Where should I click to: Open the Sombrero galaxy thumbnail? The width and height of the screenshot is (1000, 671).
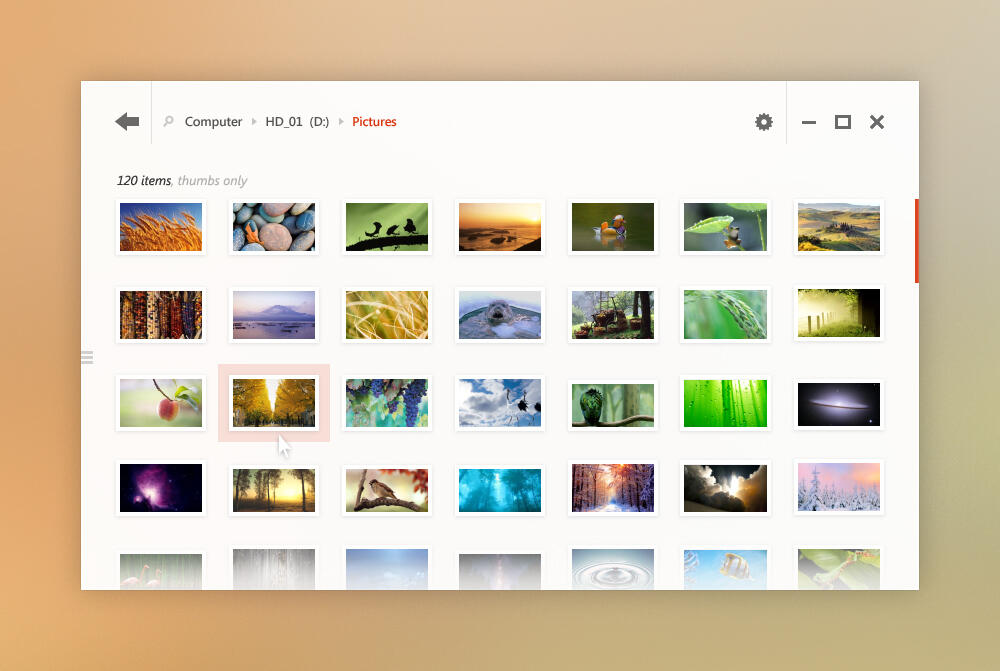(839, 403)
